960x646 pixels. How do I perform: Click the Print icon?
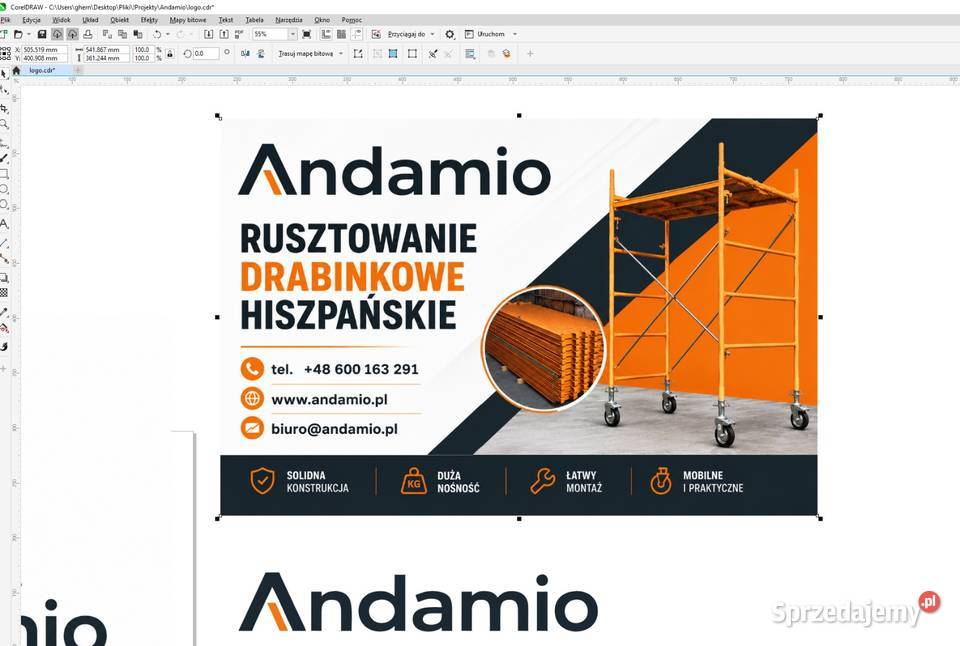coord(88,34)
